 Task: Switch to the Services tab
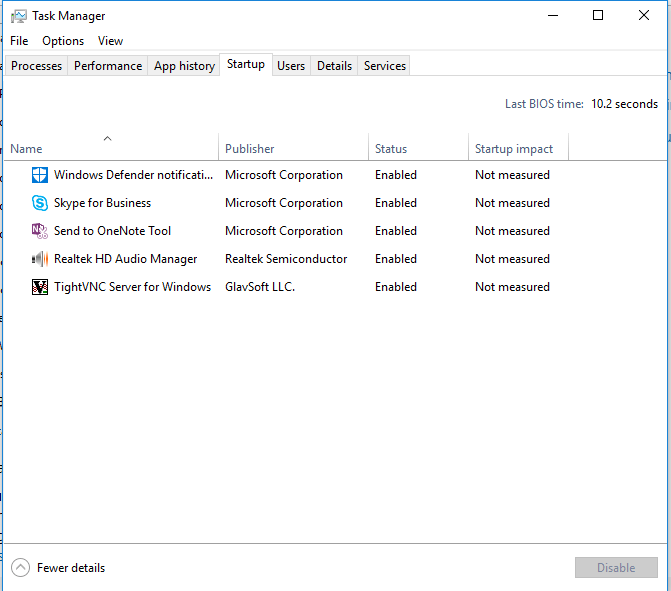tap(385, 66)
